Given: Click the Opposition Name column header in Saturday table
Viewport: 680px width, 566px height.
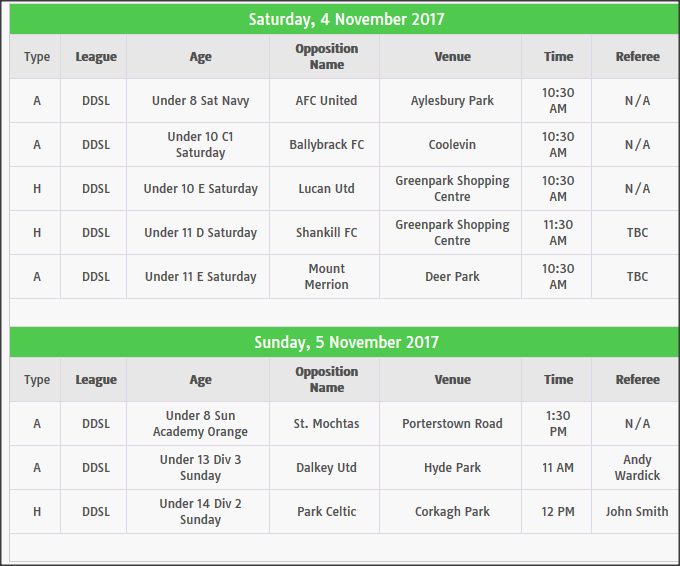Looking at the screenshot, I should tap(326, 57).
